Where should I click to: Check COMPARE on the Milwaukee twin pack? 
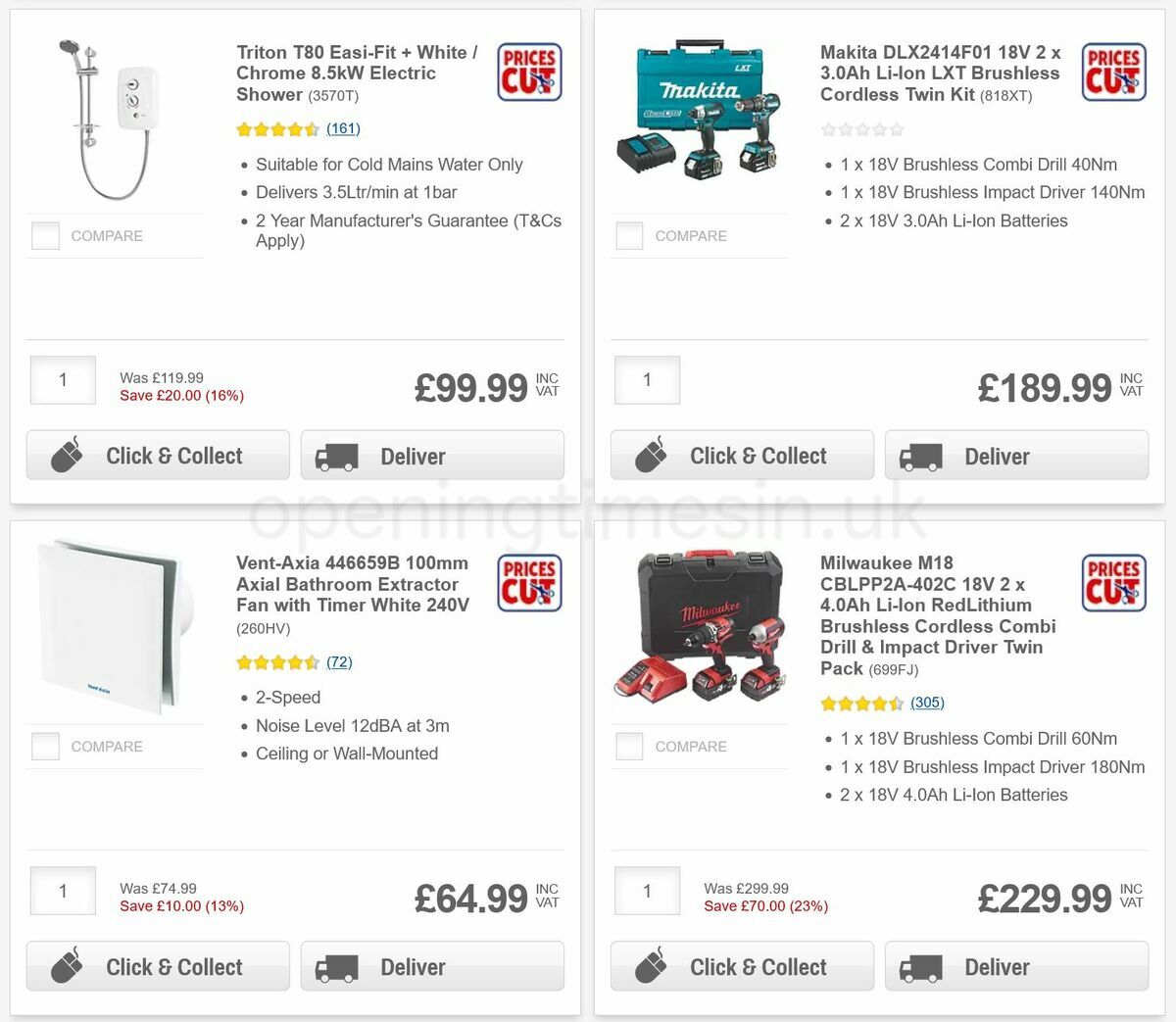click(x=629, y=746)
